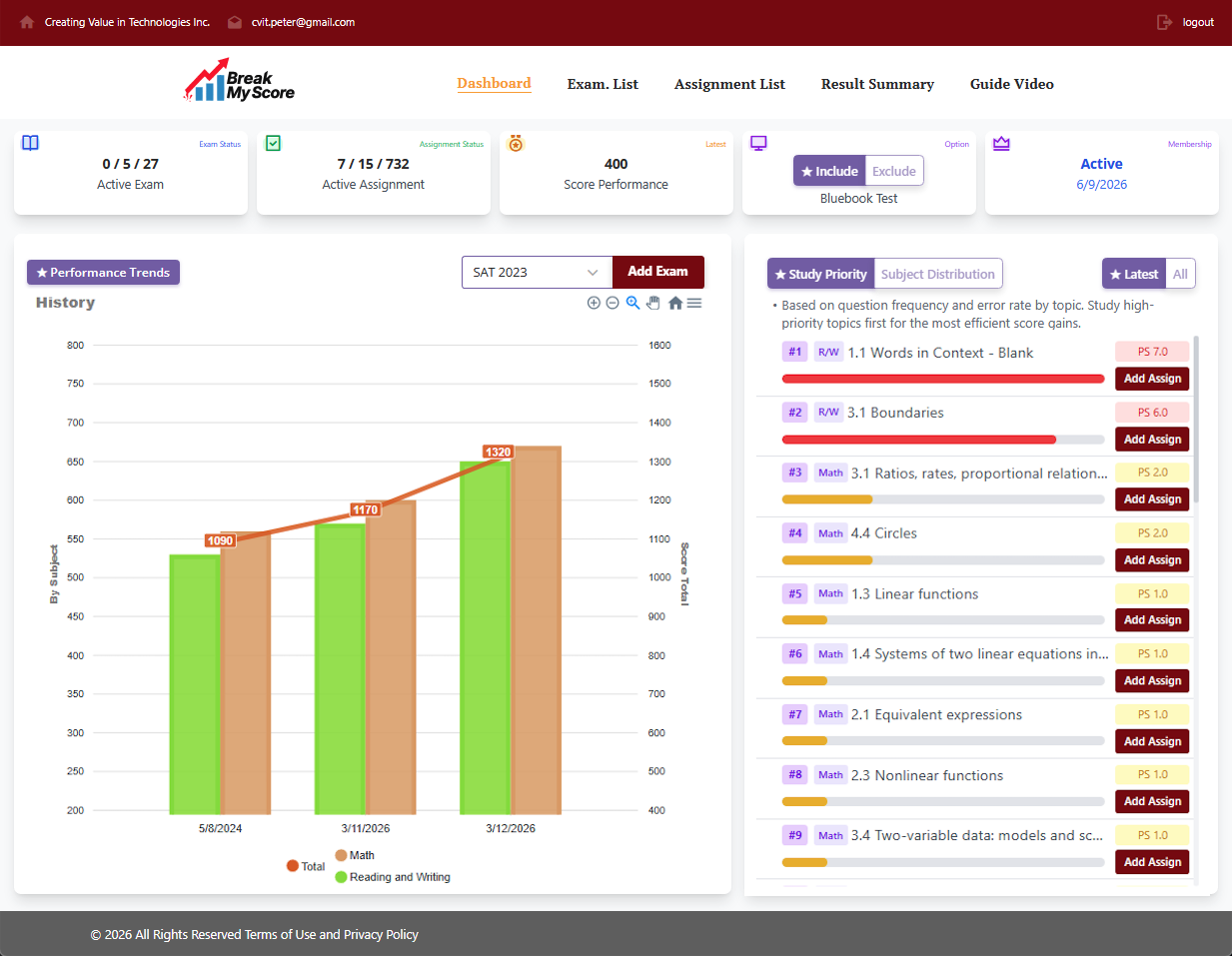Toggle the Math legend on the chart
Viewport: 1232px width, 956px height.
pyautogui.click(x=359, y=854)
